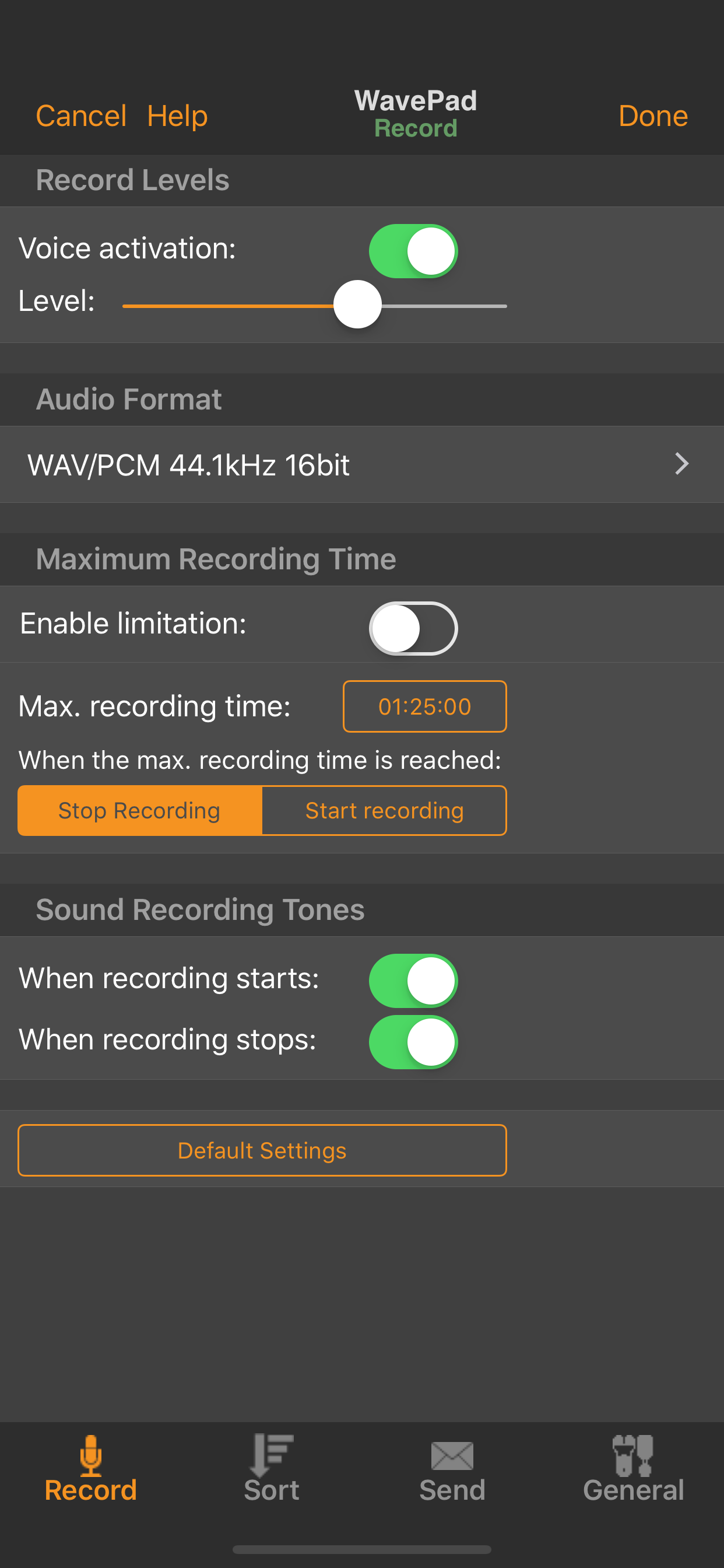The image size is (724, 1568).
Task: Tap the Record microphone icon
Action: coord(91,1455)
